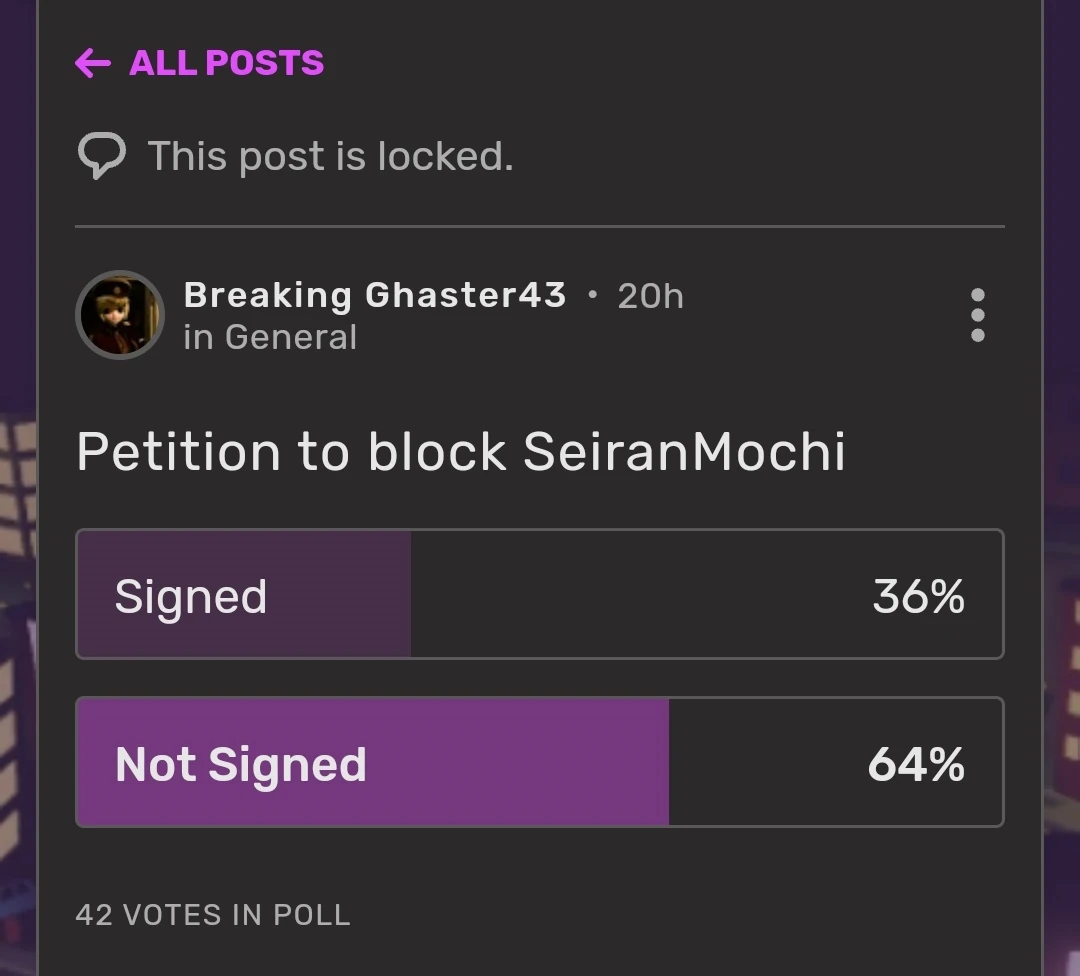1080x976 pixels.
Task: Vote for the Not Signed poll option
Action: tap(540, 762)
